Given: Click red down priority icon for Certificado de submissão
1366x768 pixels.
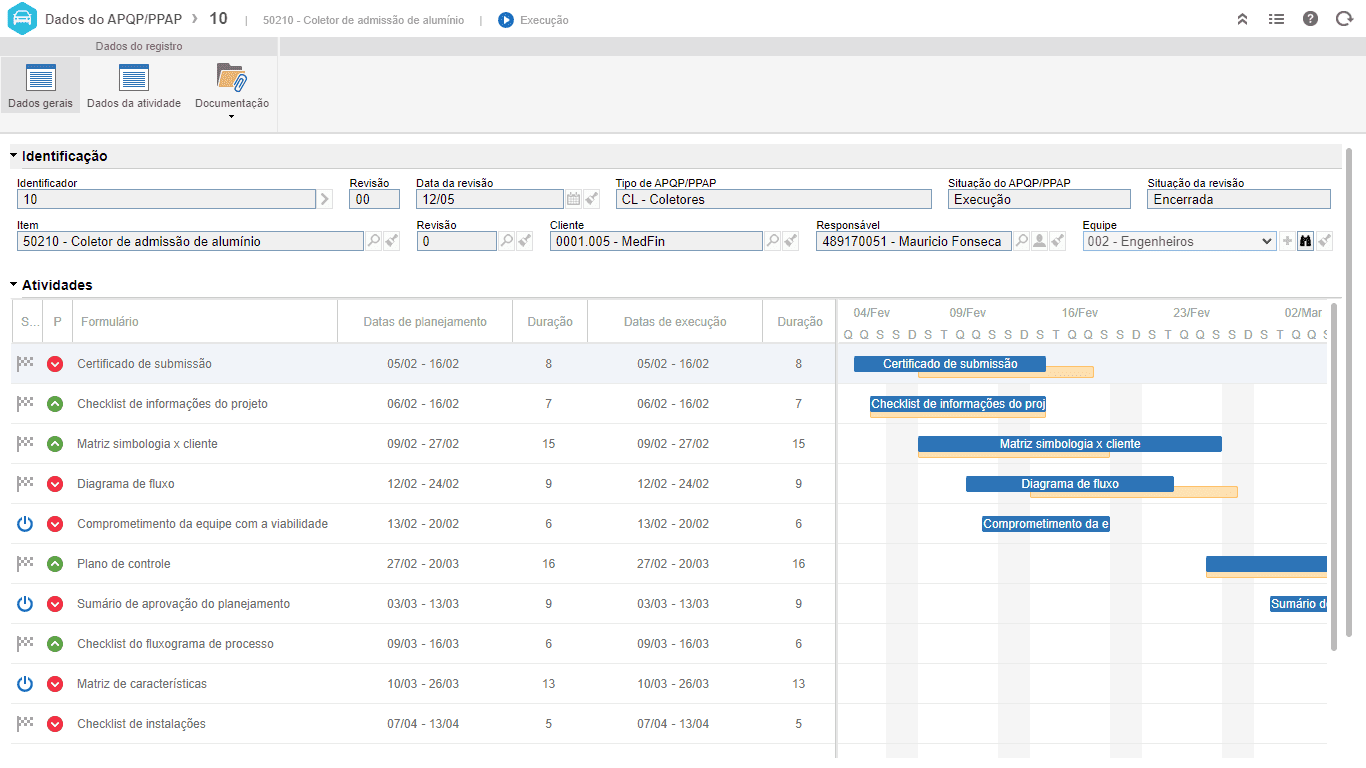Looking at the screenshot, I should pos(55,364).
